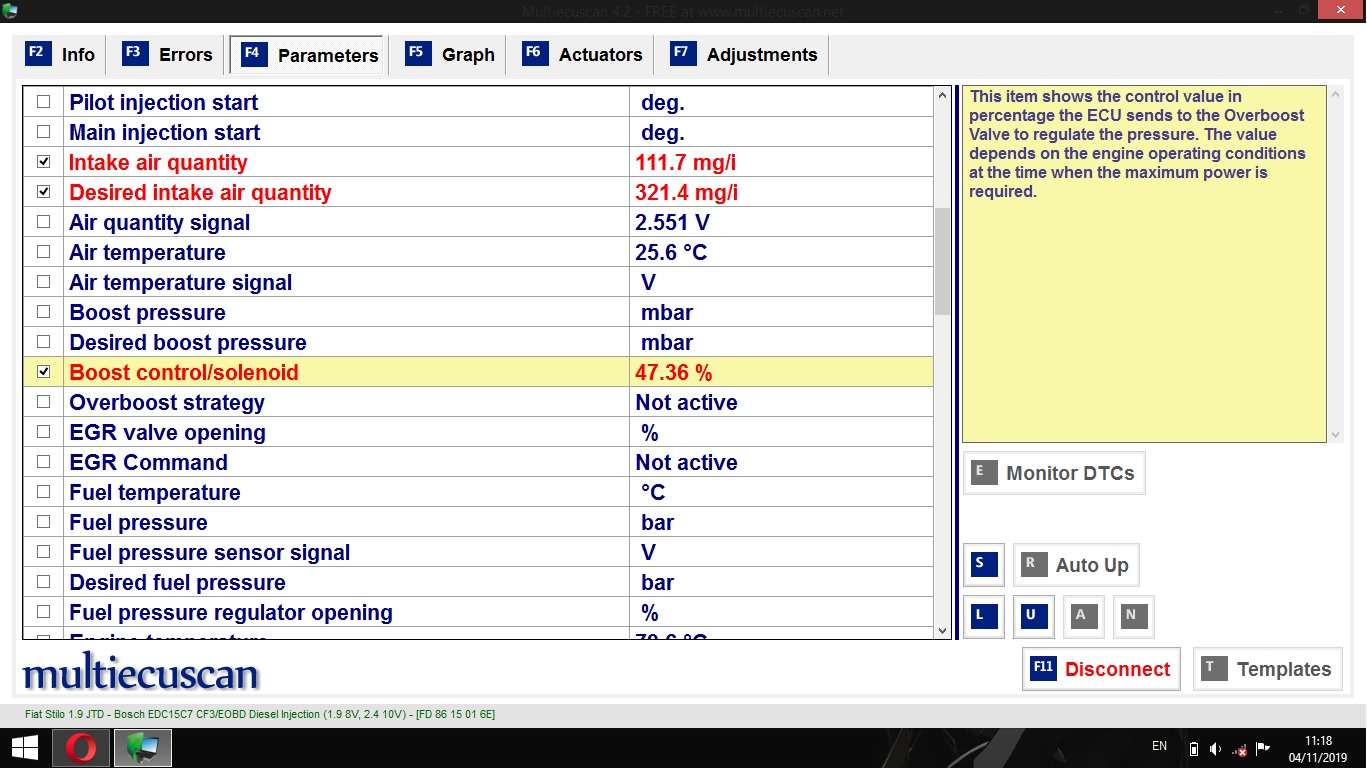Click the U icon button
Image resolution: width=1367 pixels, height=772 pixels.
click(x=1033, y=616)
